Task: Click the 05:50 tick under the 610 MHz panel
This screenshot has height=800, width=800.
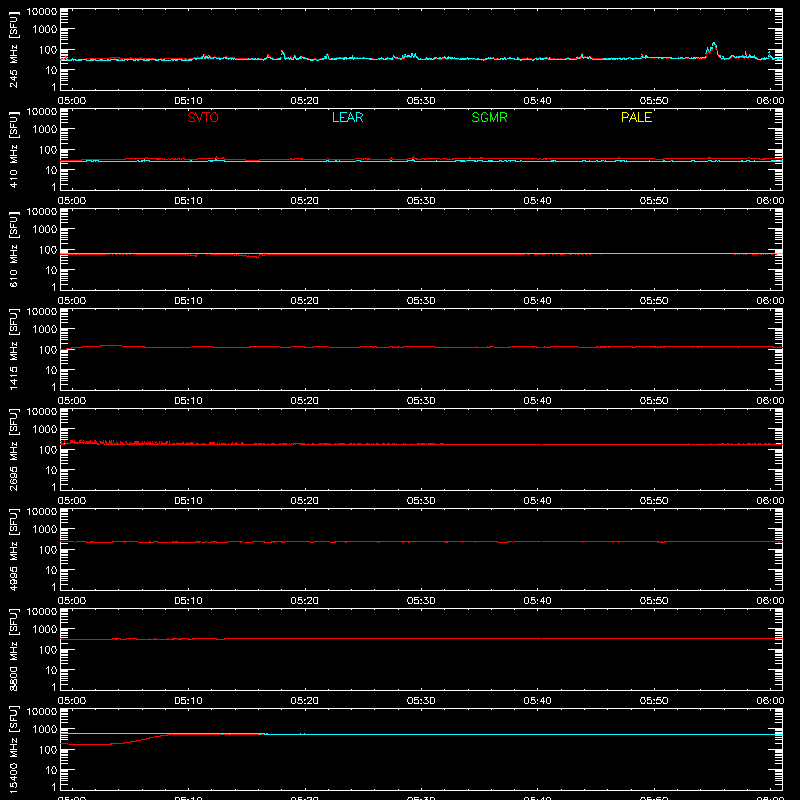Action: coord(654,301)
